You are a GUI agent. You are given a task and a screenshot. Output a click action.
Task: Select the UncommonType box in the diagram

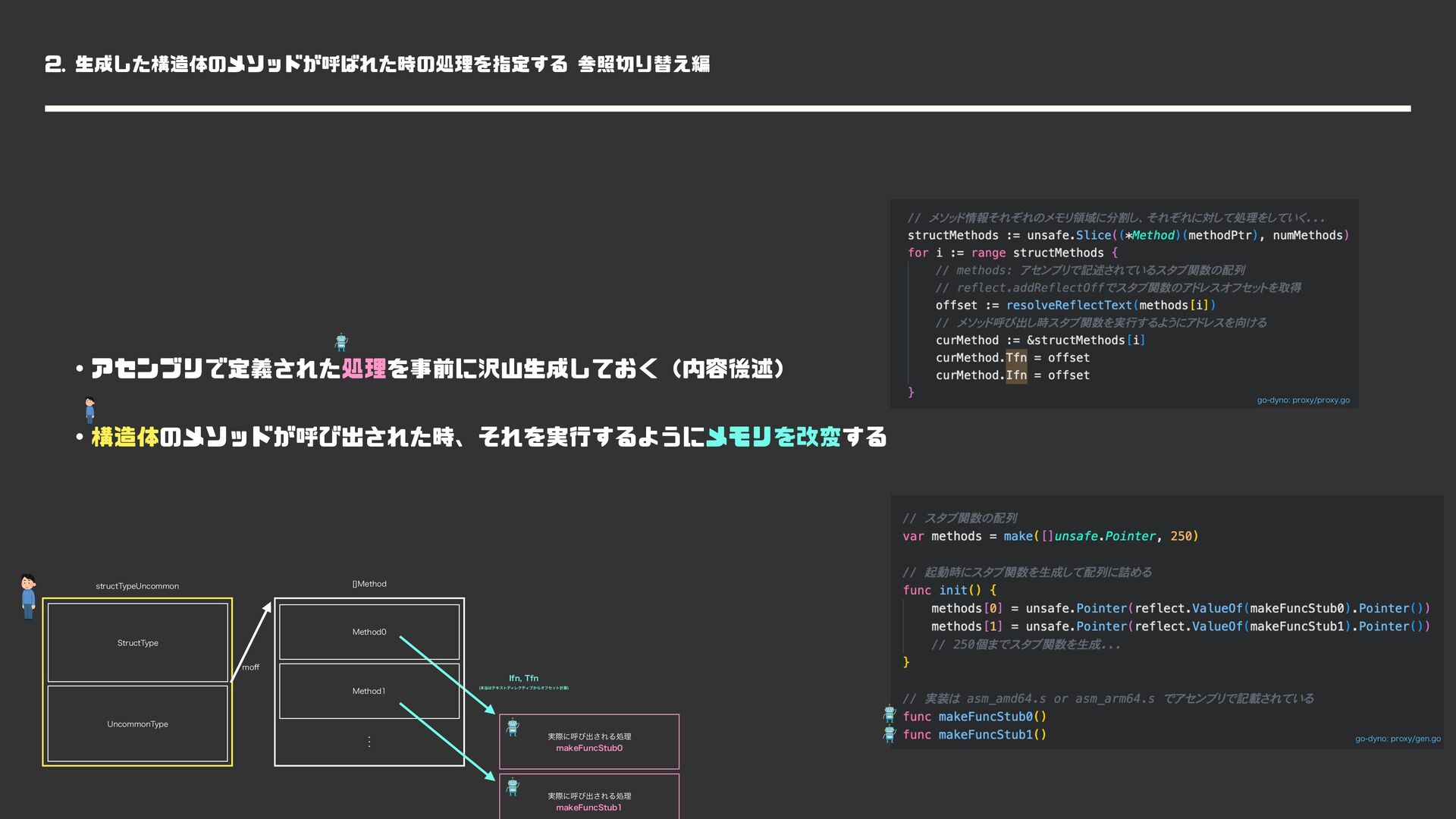click(x=138, y=724)
